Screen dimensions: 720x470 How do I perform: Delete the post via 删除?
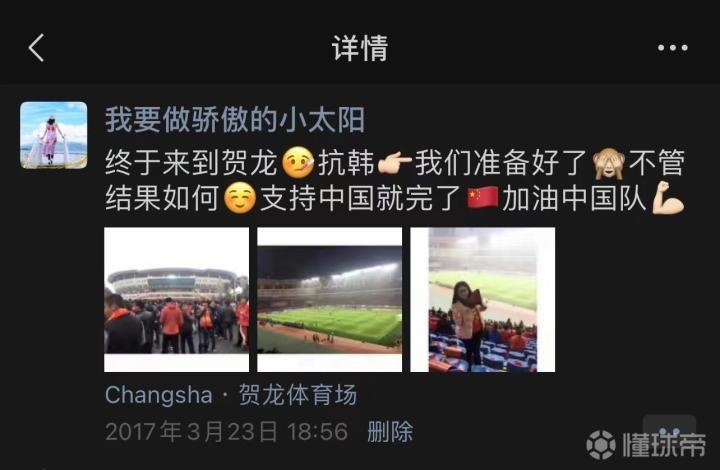click(390, 431)
